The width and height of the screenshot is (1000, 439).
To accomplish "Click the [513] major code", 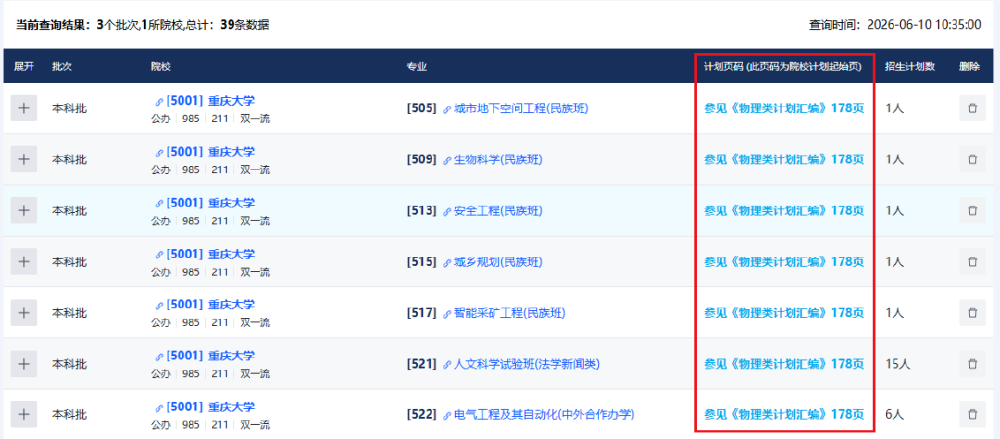I will pos(422,211).
